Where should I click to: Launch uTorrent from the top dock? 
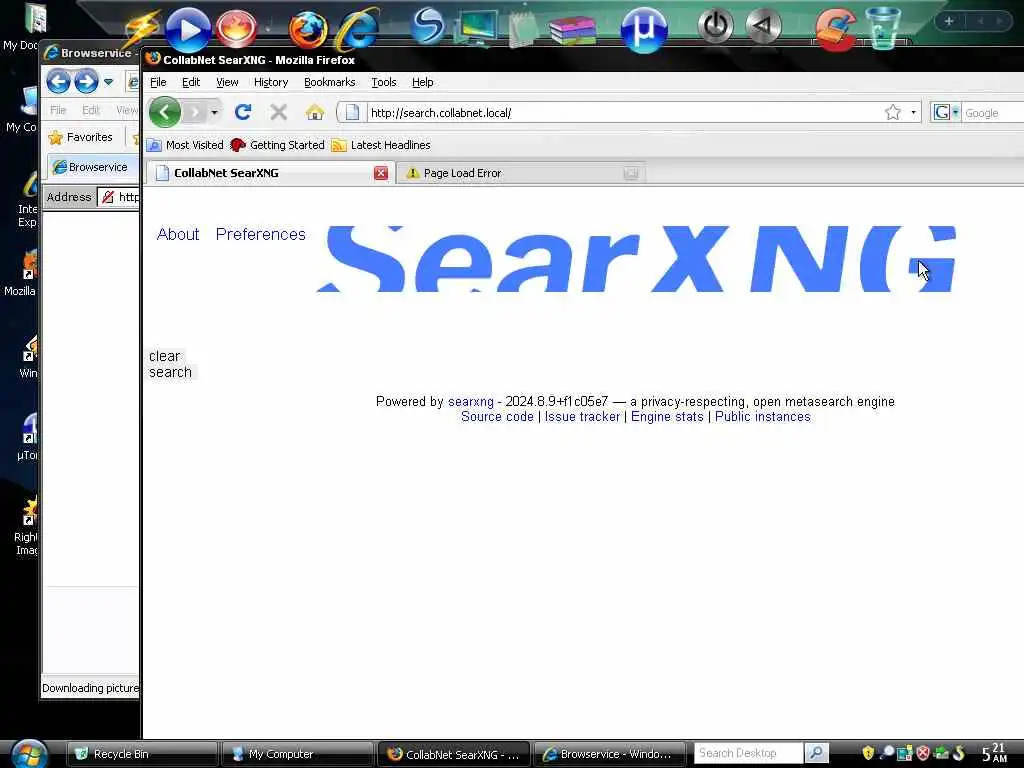(x=644, y=29)
